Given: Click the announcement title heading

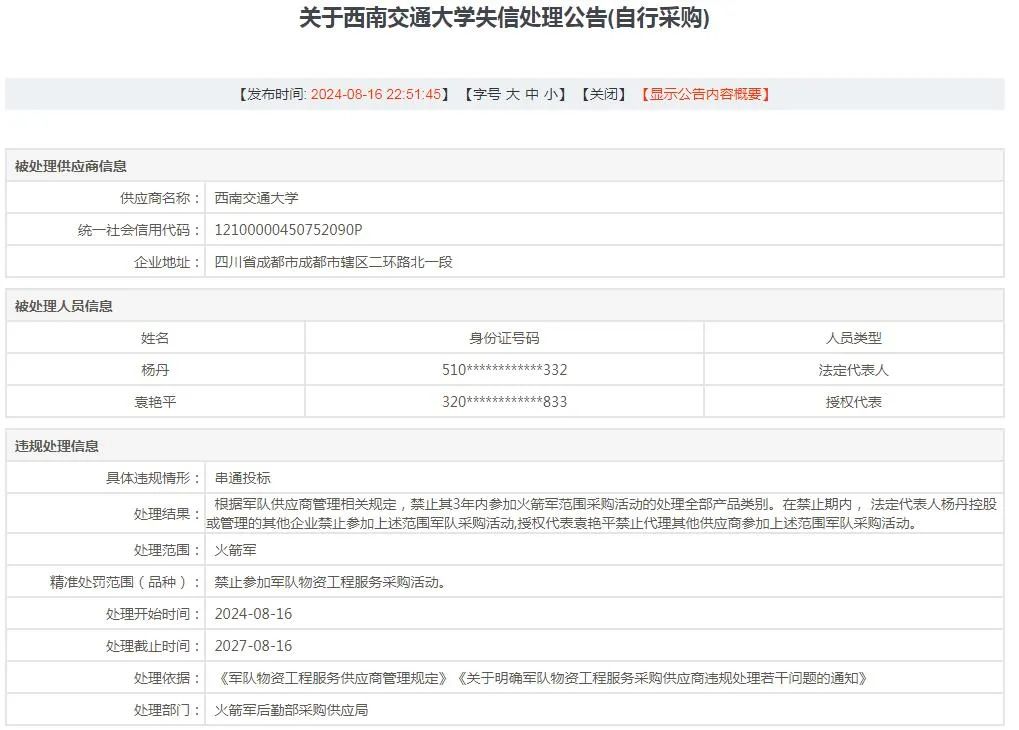Looking at the screenshot, I should [504, 18].
